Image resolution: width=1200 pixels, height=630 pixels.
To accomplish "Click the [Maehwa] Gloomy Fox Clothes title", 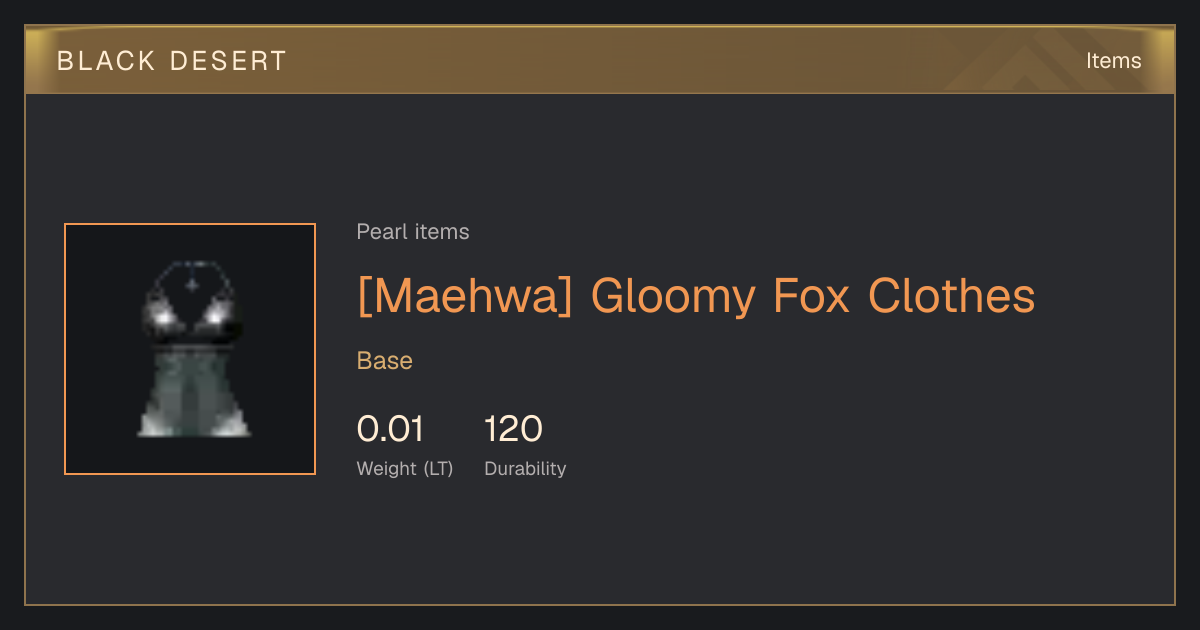I will [696, 297].
